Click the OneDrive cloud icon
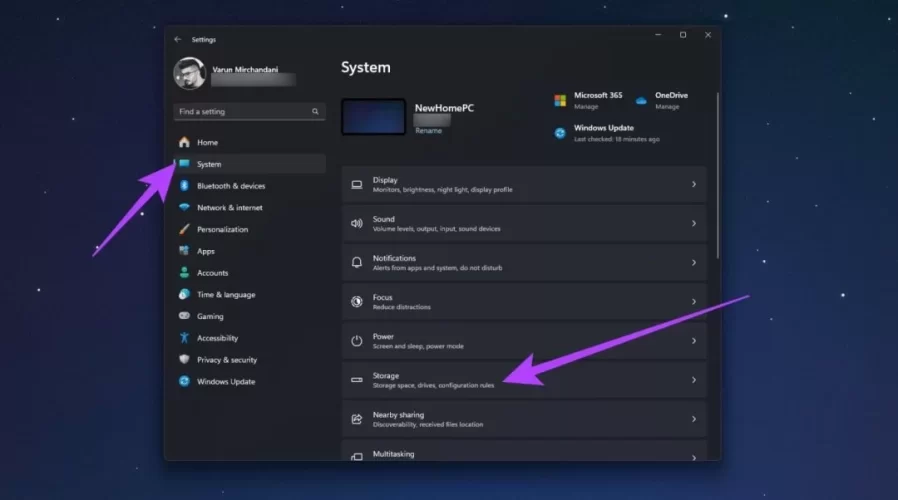Viewport: 898px width, 500px height. click(x=641, y=100)
